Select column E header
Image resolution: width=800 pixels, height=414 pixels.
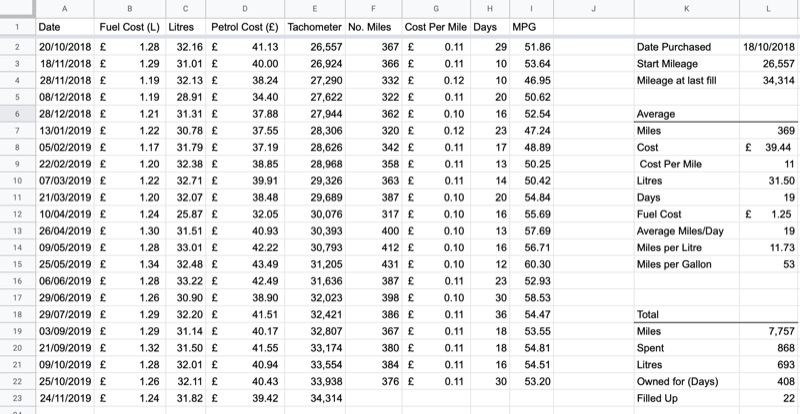click(315, 9)
